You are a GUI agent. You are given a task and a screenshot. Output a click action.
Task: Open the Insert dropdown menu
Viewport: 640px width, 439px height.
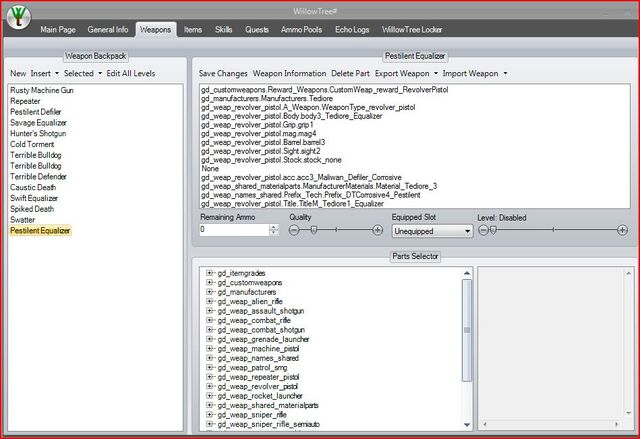point(44,73)
